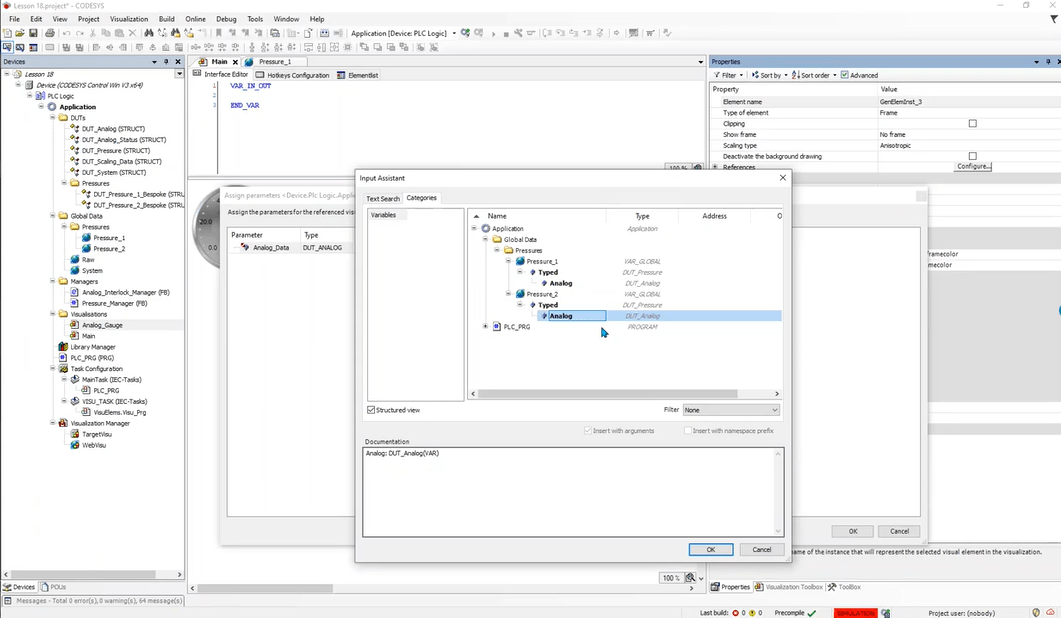Click the Input Assistant horizontal scrollbar
This screenshot has width=1061, height=618.
[x=608, y=393]
